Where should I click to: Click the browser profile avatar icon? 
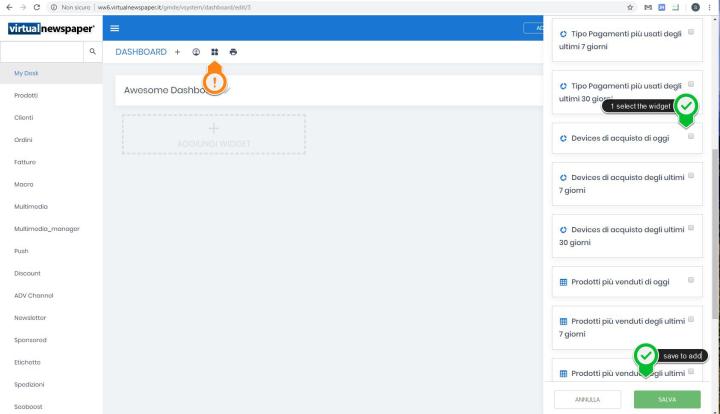tap(696, 7)
